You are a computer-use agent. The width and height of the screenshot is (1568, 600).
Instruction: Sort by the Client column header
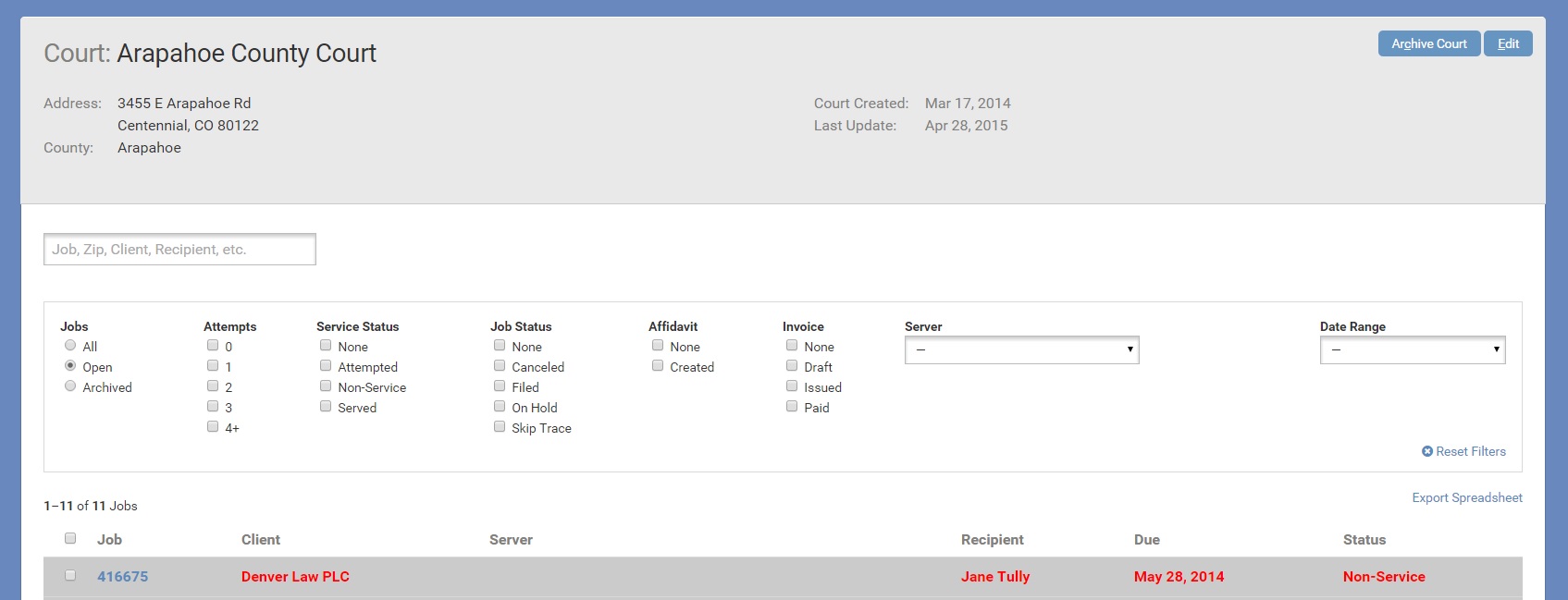[x=261, y=540]
